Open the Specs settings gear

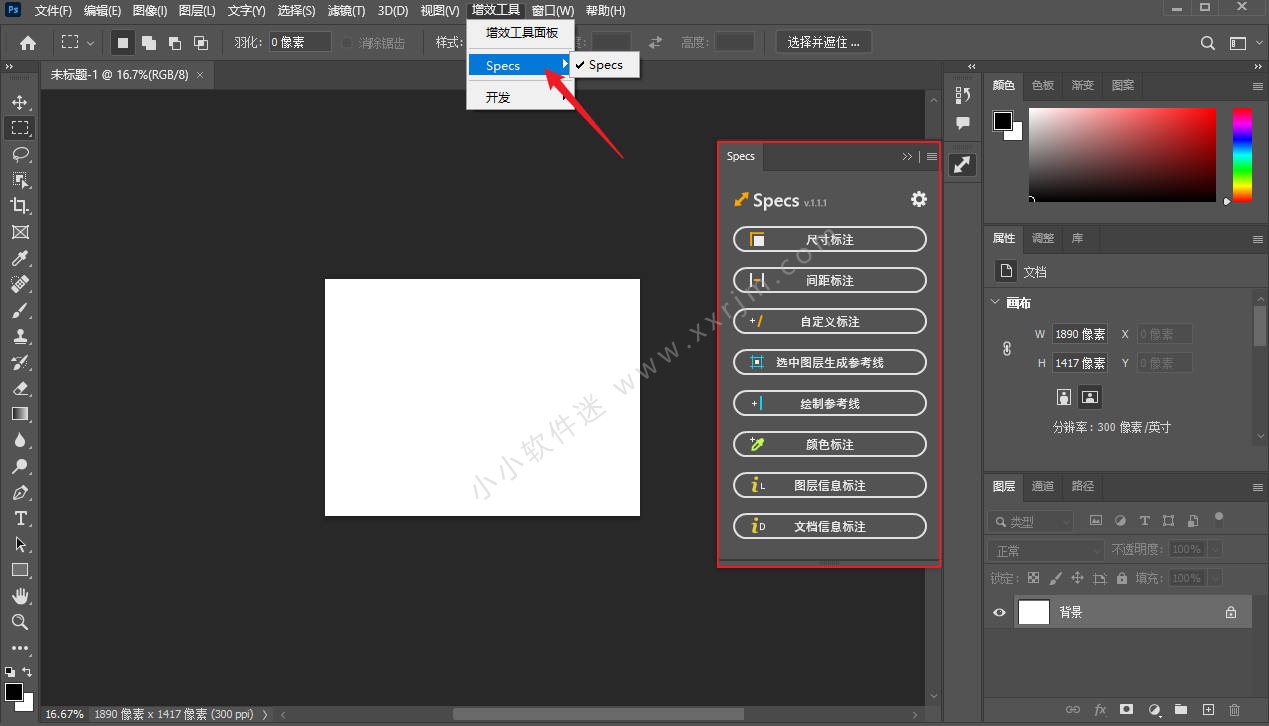pos(919,199)
